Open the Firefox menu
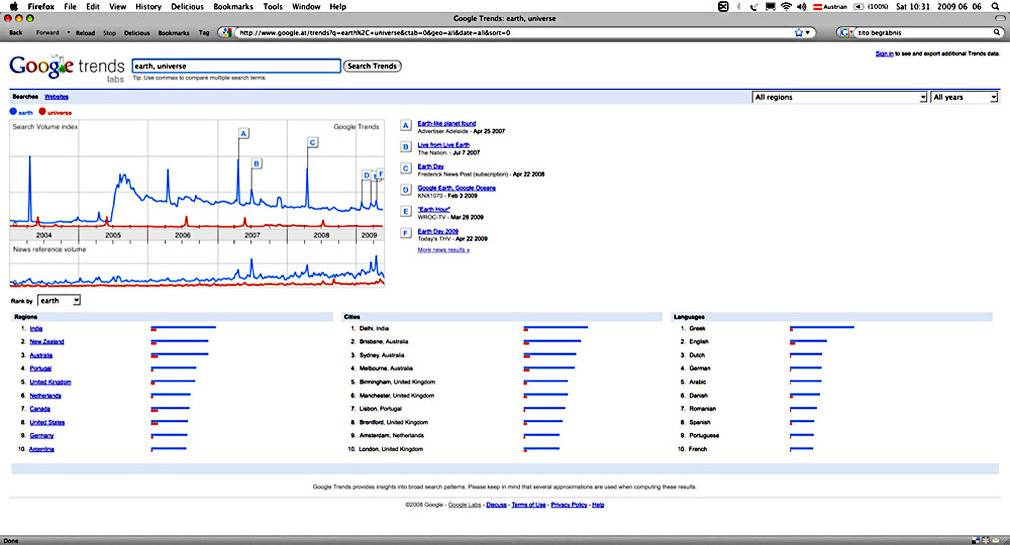Image resolution: width=1010 pixels, height=545 pixels. click(x=41, y=6)
